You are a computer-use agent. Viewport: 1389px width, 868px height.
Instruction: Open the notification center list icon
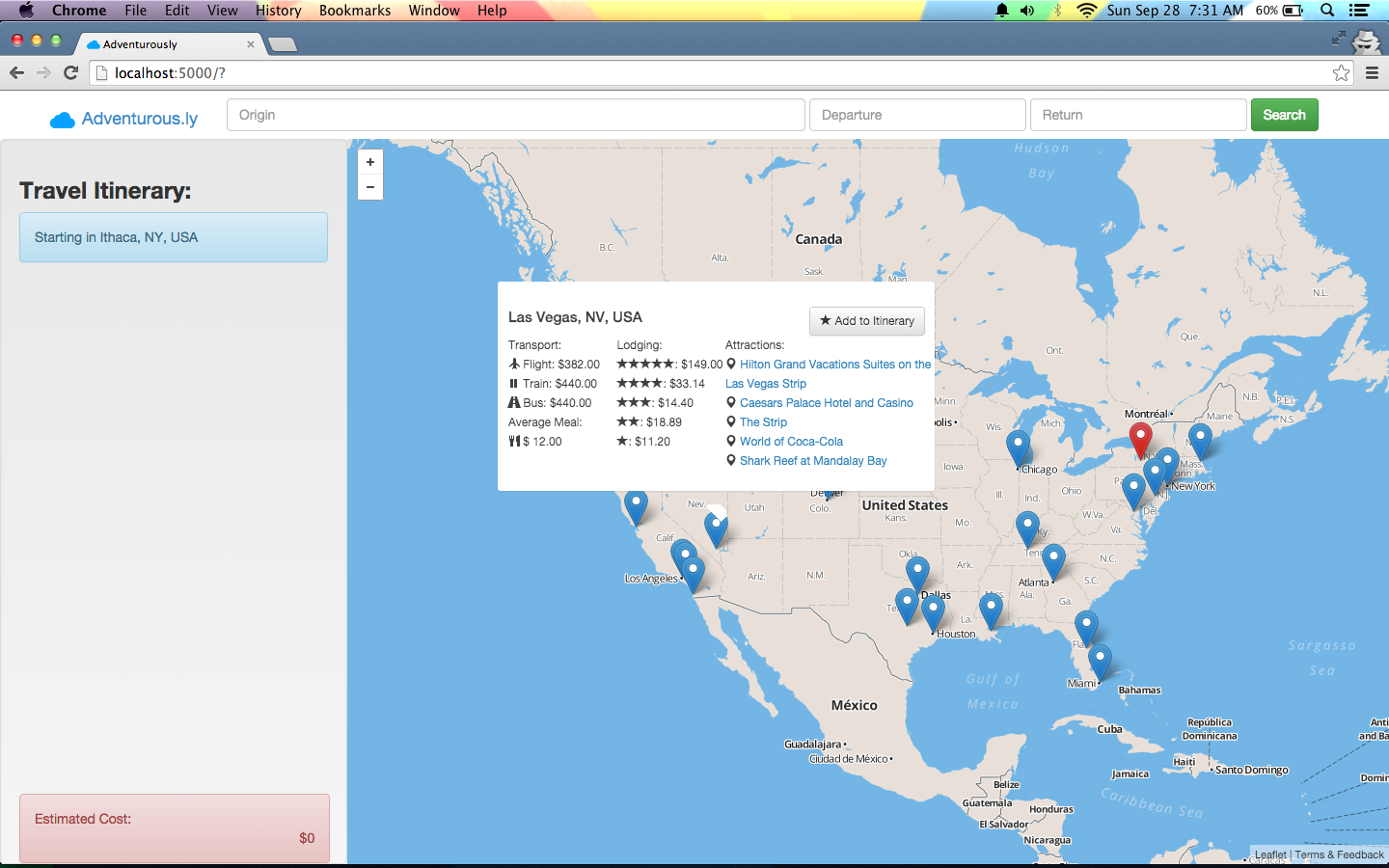pos(1359,11)
